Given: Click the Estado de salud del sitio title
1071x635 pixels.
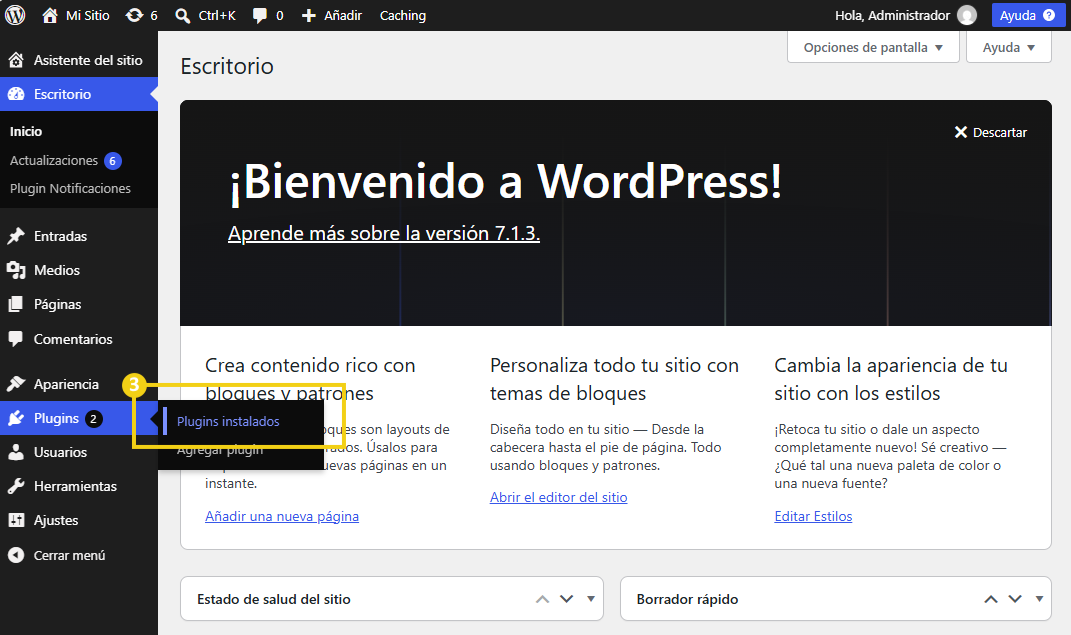Looking at the screenshot, I should click(x=274, y=599).
